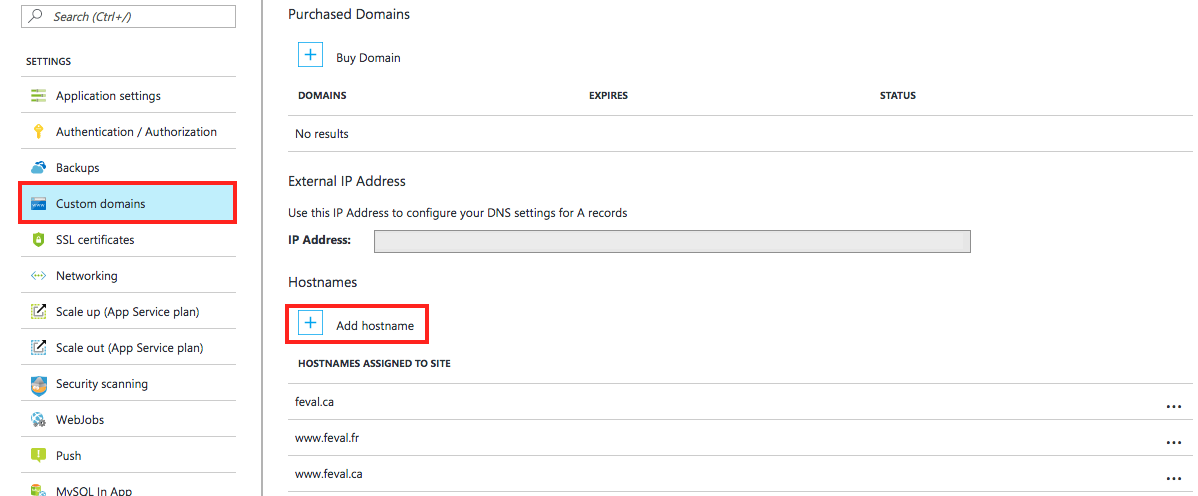Click the Buy Domain plus icon
The width and height of the screenshot is (1198, 496).
coord(310,54)
